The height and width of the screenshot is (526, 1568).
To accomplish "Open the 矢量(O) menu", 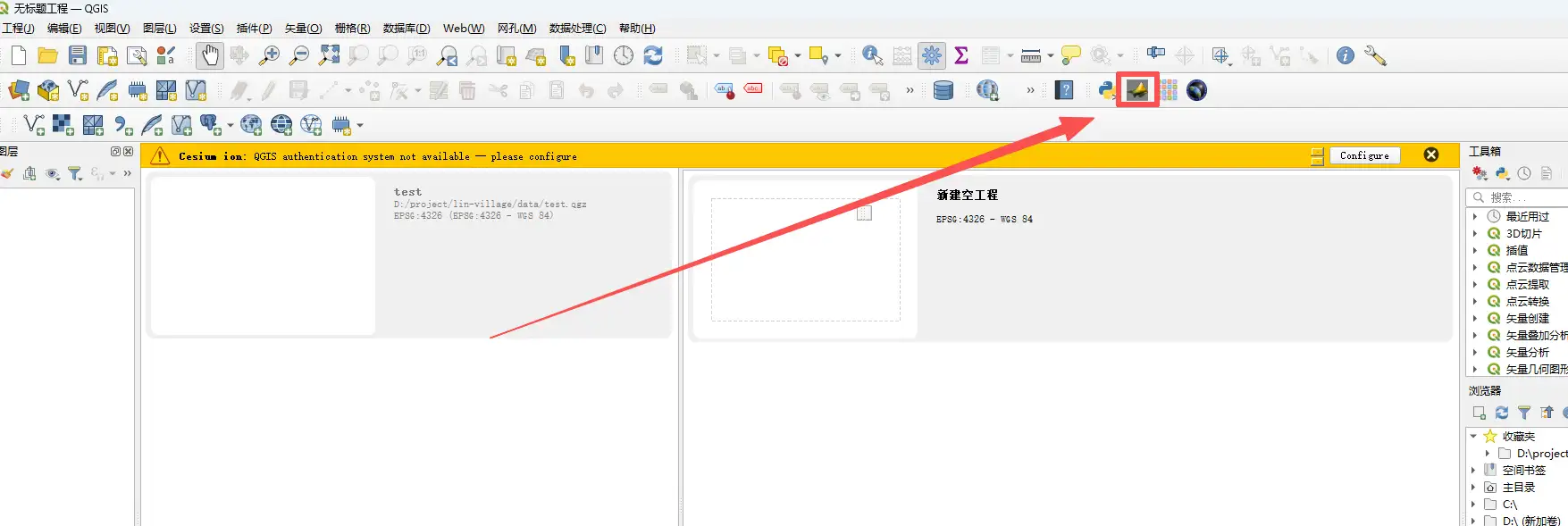I will pyautogui.click(x=303, y=29).
